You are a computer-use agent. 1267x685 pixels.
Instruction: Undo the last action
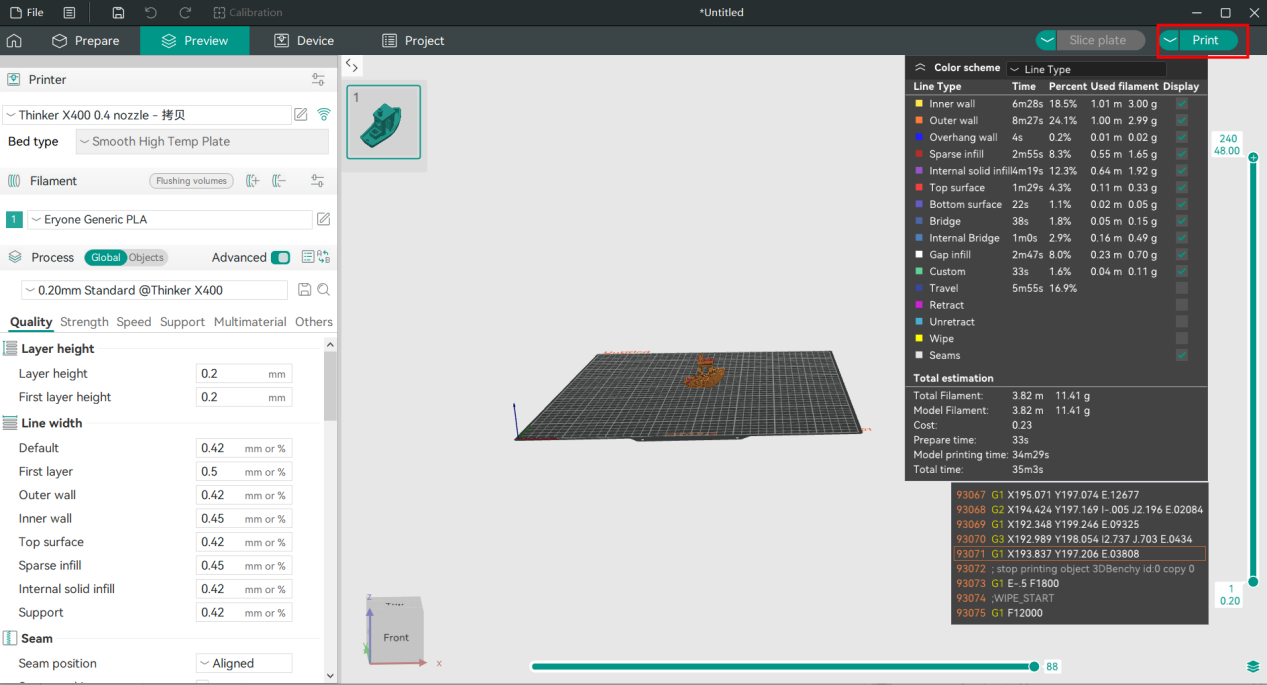click(151, 13)
